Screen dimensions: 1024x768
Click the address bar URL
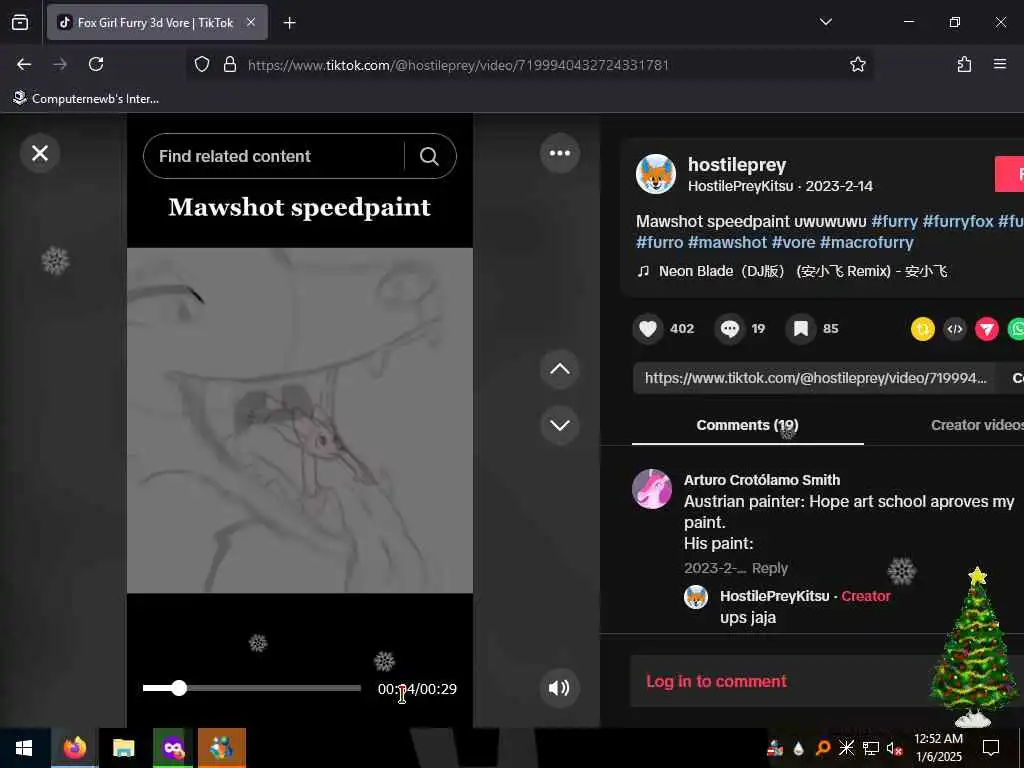(x=458, y=65)
